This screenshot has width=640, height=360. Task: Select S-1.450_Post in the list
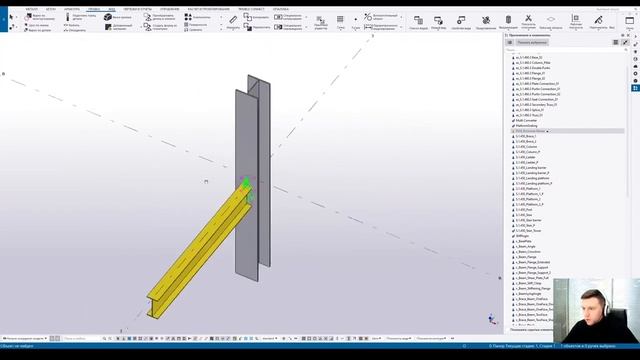click(x=524, y=210)
